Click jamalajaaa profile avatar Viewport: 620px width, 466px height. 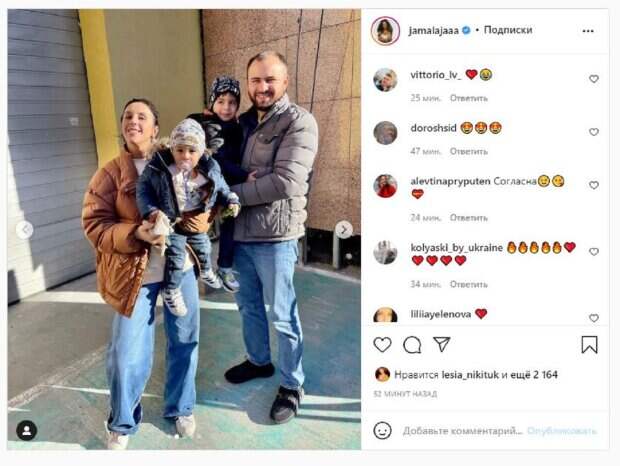pyautogui.click(x=385, y=31)
